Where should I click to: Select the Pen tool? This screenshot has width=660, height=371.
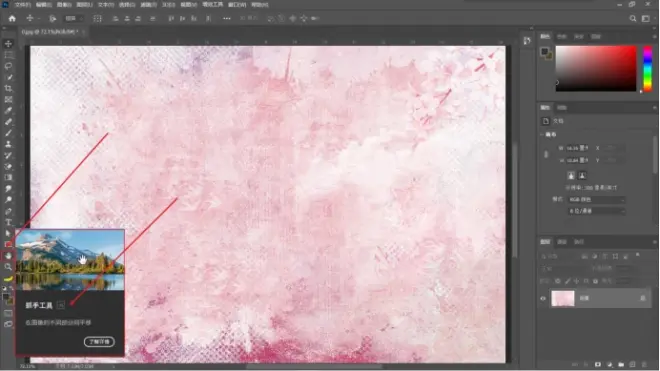8,211
